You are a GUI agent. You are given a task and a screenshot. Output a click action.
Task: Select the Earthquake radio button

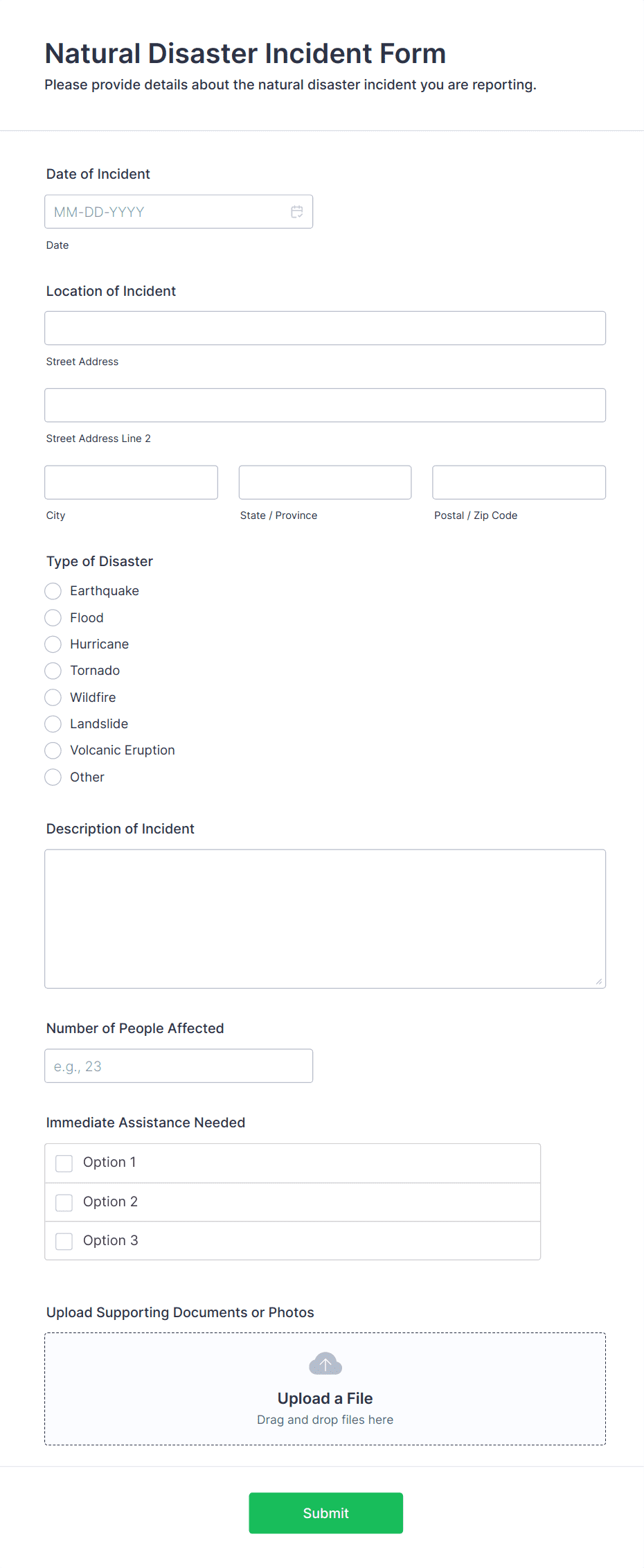point(53,591)
